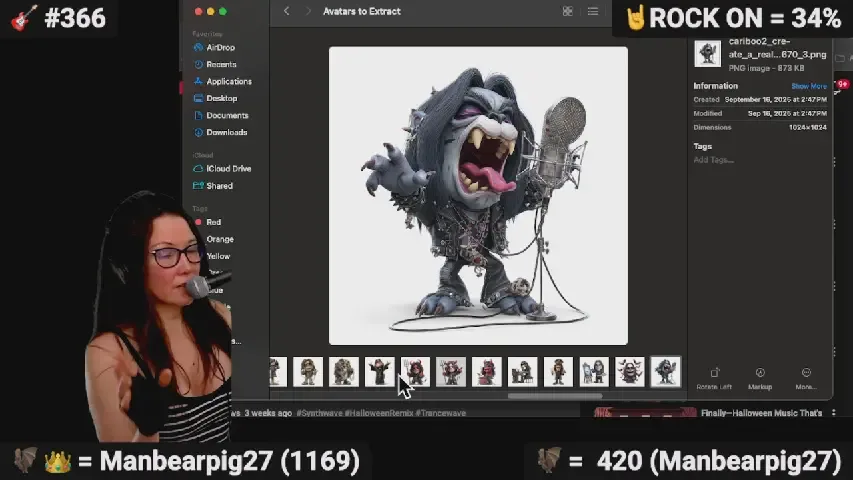Image resolution: width=853 pixels, height=480 pixels.
Task: Click the gallery strip horizontal scrollbar
Action: [555, 395]
